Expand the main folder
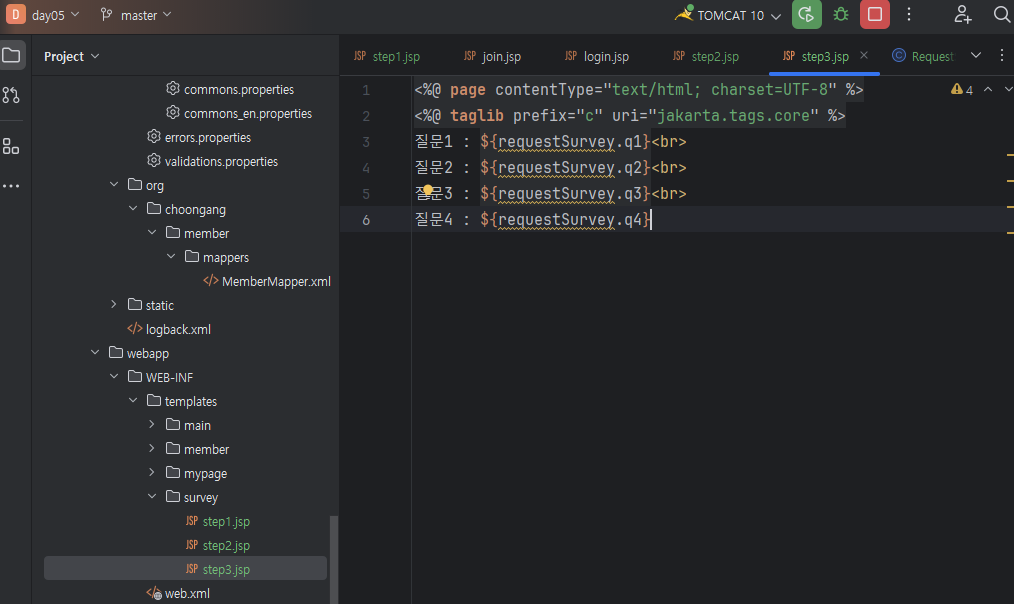Image resolution: width=1014 pixels, height=604 pixels. [152, 424]
